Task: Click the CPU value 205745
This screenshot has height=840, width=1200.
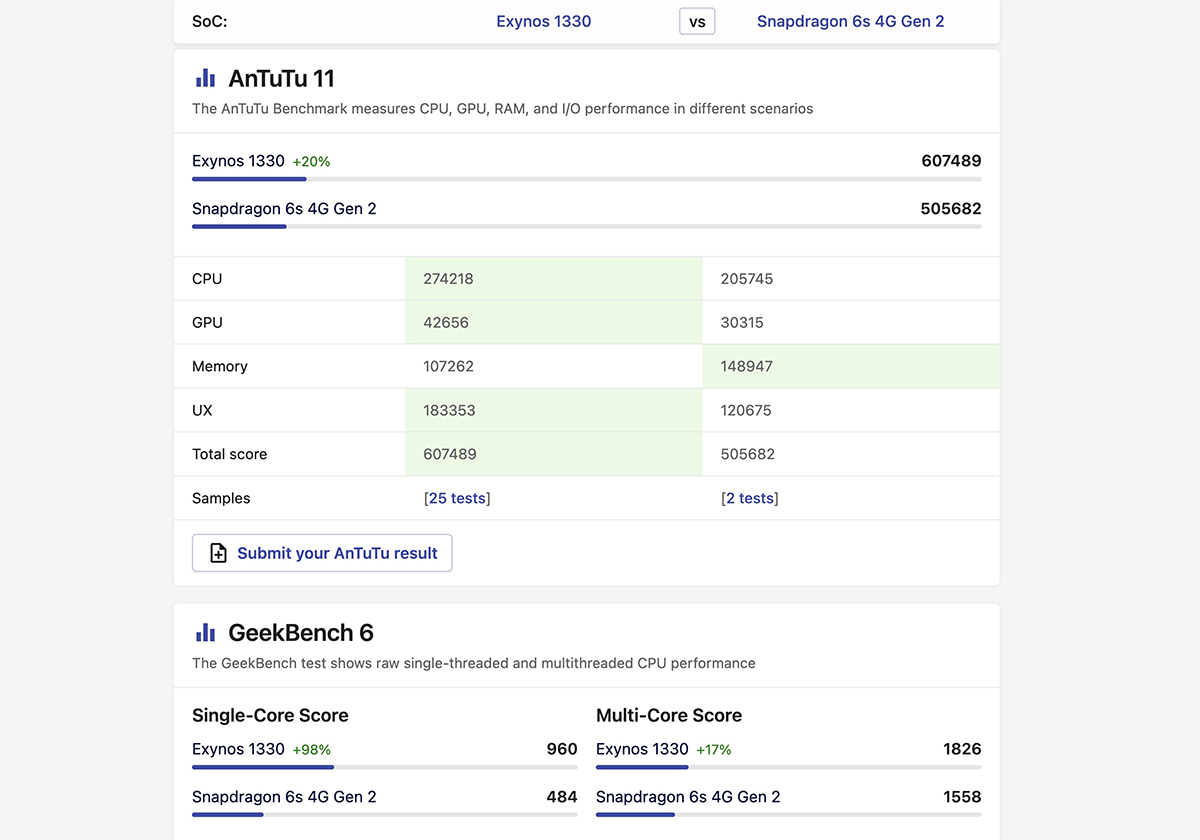Action: (746, 279)
